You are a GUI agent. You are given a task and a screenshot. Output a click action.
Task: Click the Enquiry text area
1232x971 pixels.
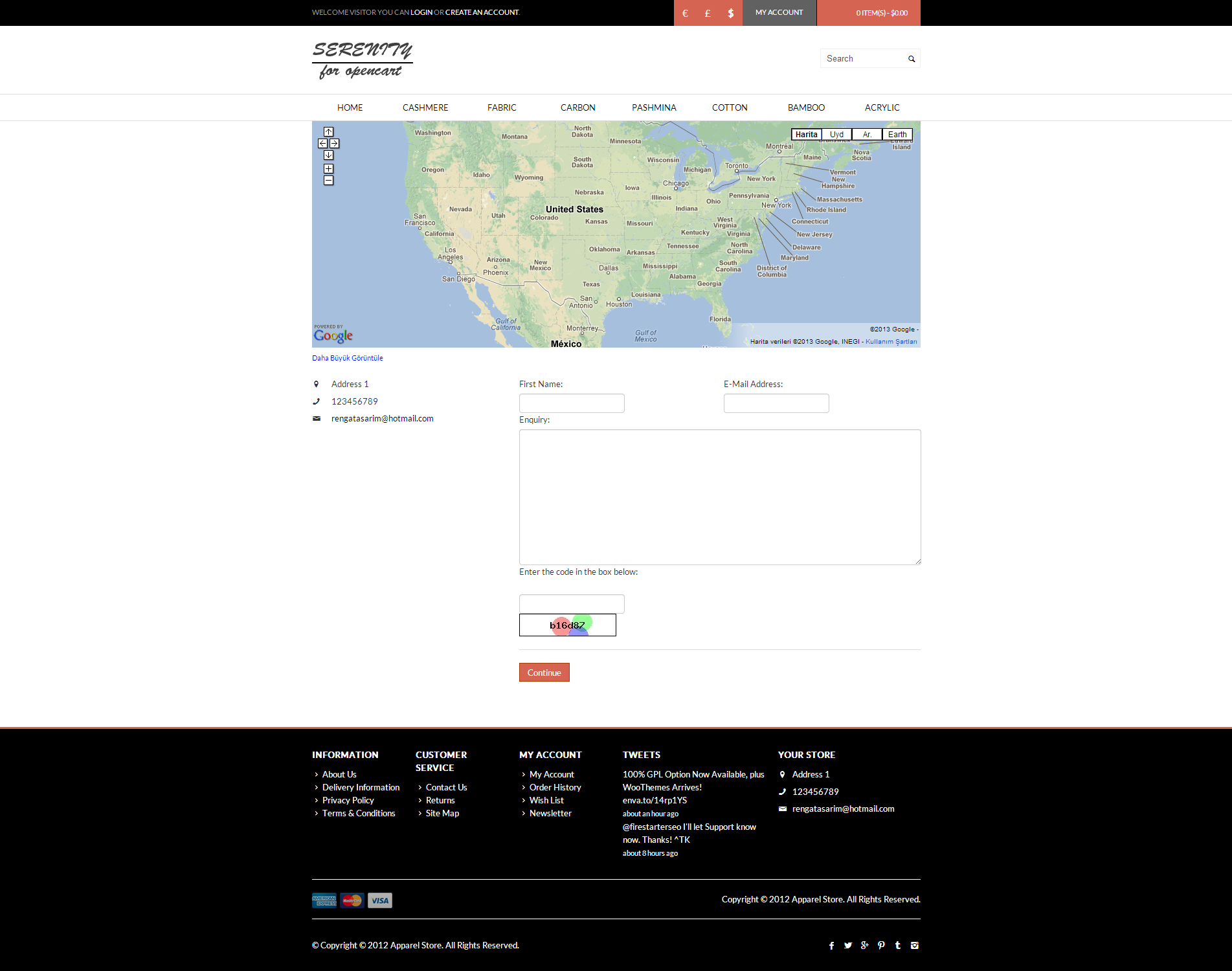point(719,497)
